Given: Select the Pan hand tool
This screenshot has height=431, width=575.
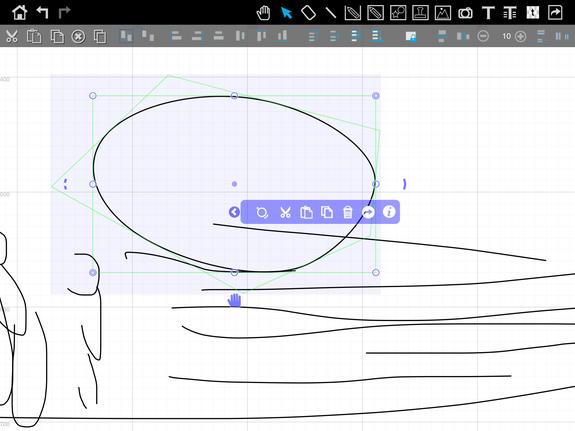Looking at the screenshot, I should coord(263,13).
